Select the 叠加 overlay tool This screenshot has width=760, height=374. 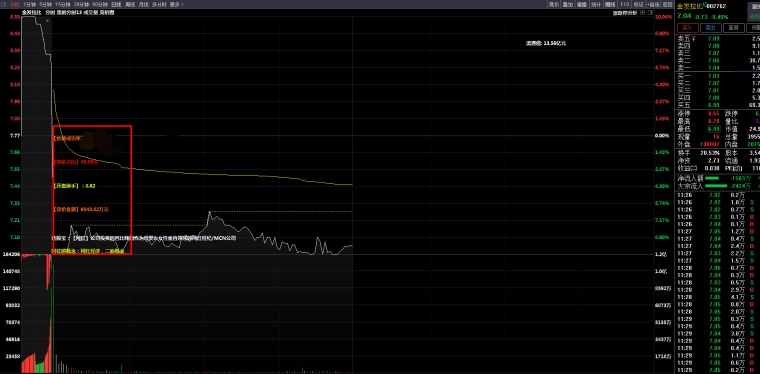[568, 4]
